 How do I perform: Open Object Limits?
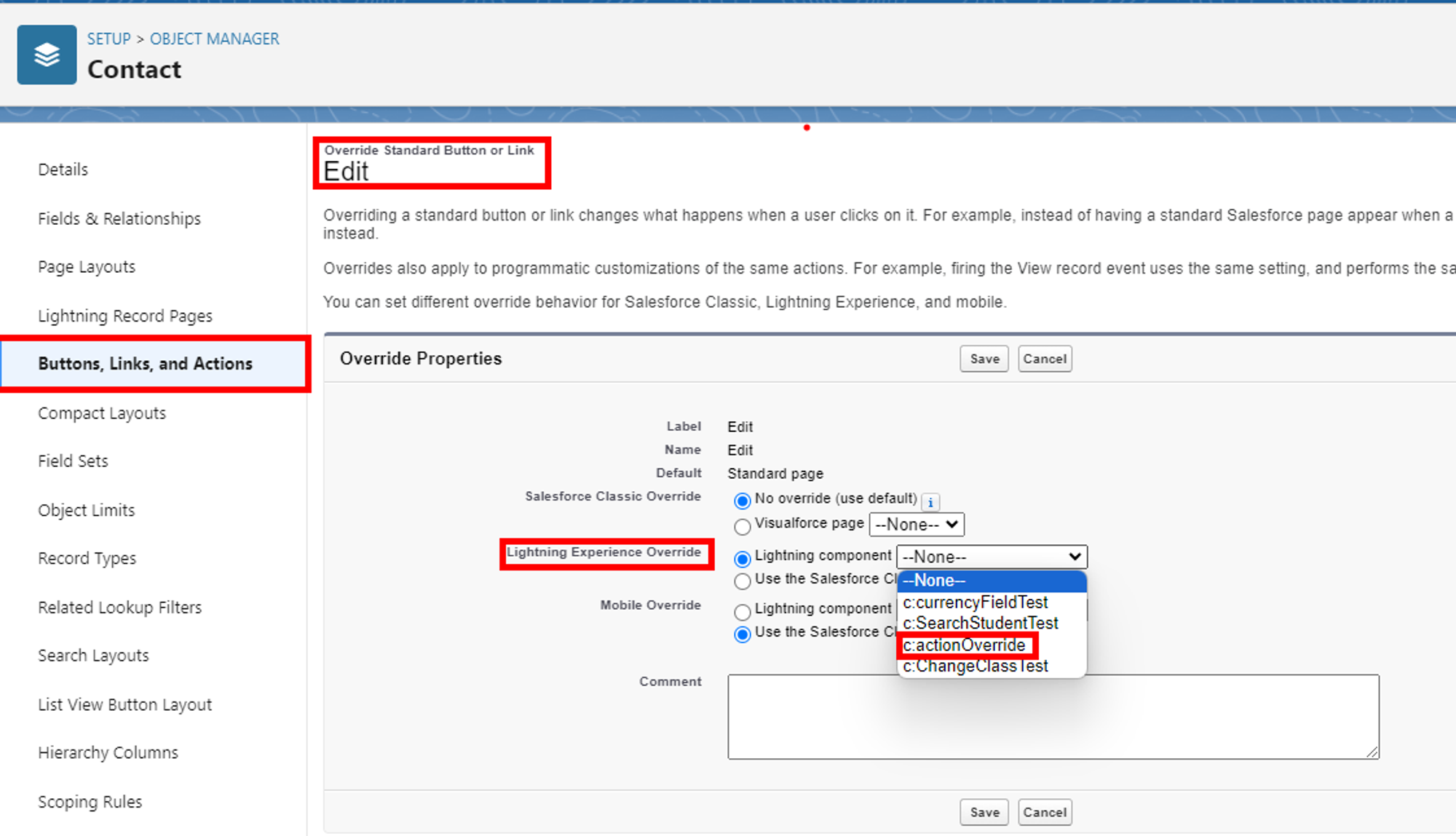tap(87, 510)
